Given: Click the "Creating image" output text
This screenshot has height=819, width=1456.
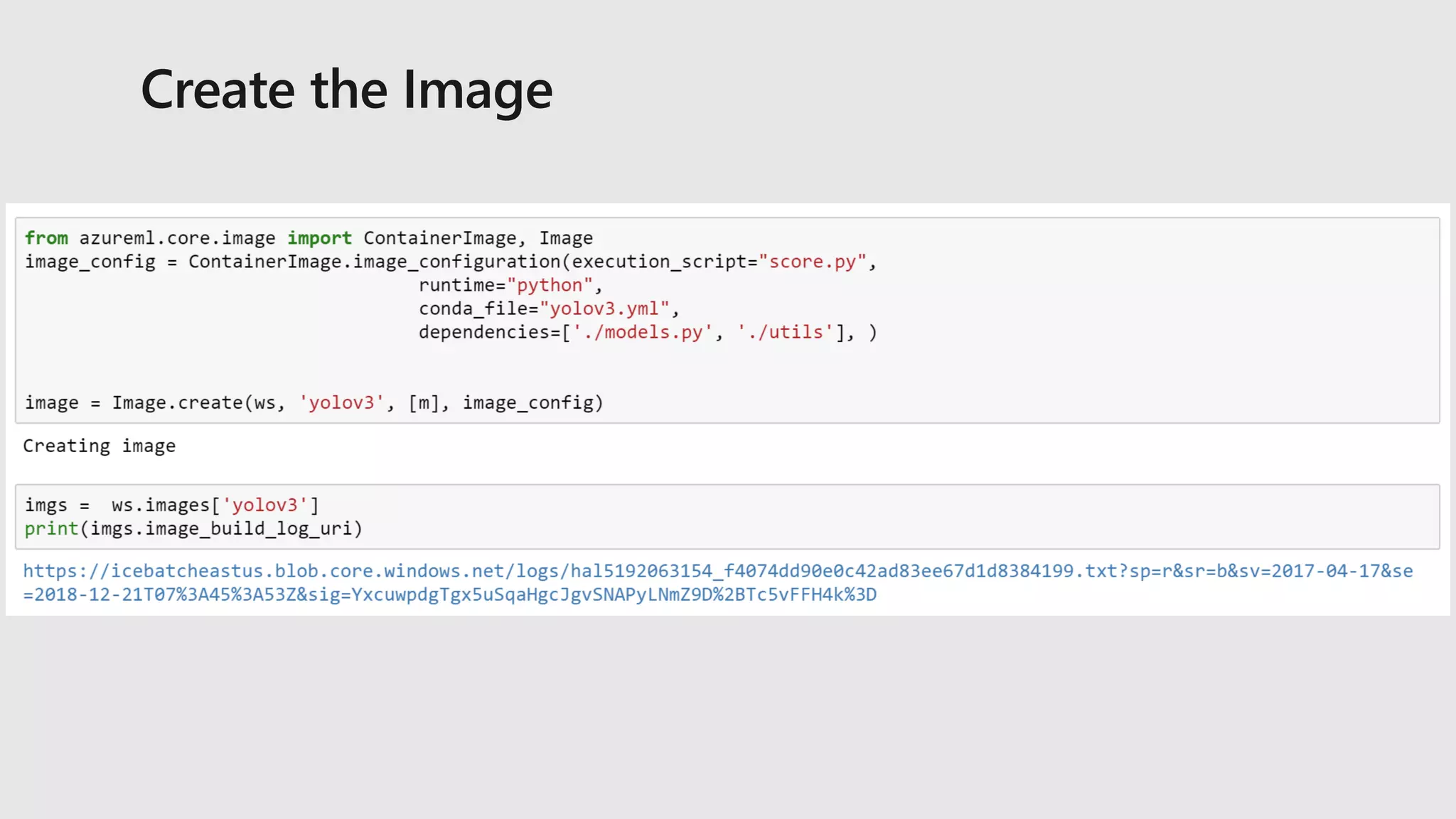Looking at the screenshot, I should [x=99, y=446].
